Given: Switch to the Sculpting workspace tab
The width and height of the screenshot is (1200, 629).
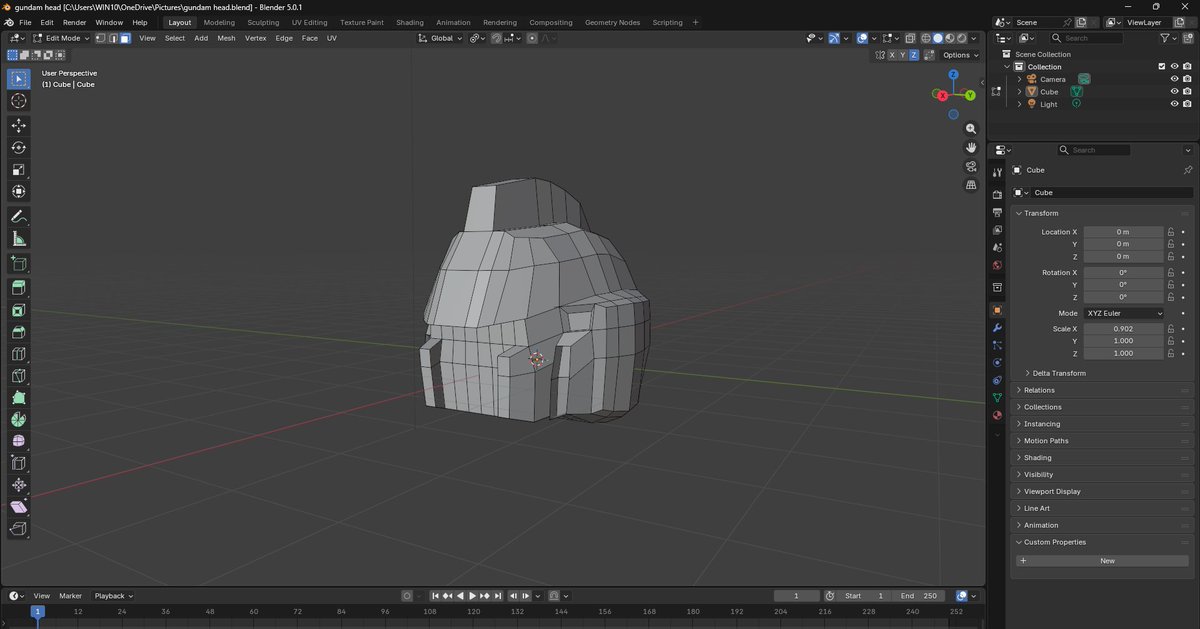Looking at the screenshot, I should pyautogui.click(x=263, y=22).
